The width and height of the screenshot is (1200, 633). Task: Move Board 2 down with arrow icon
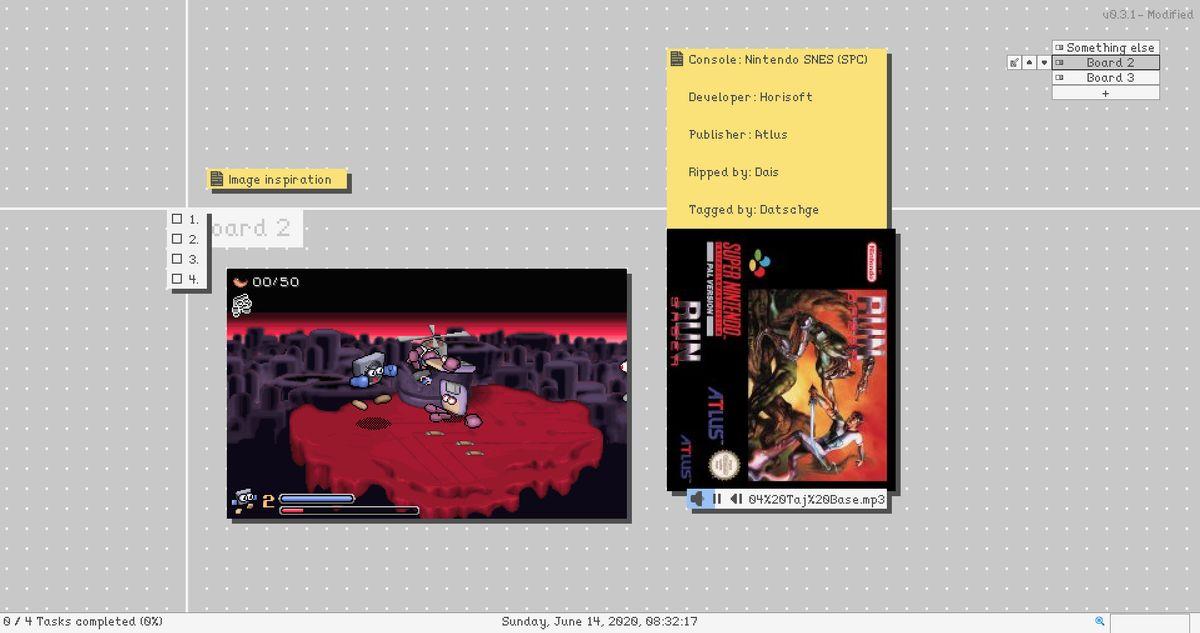click(x=1044, y=63)
